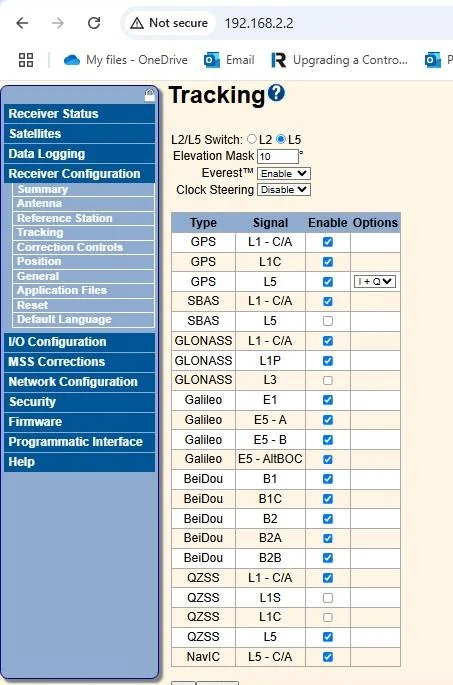
Task: Toggle the BeiDou B2B checkbox
Action: tap(328, 558)
